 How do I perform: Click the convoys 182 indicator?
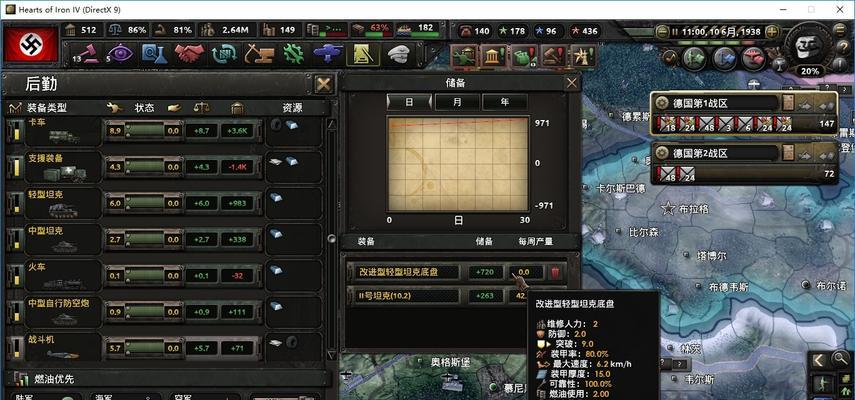click(417, 29)
